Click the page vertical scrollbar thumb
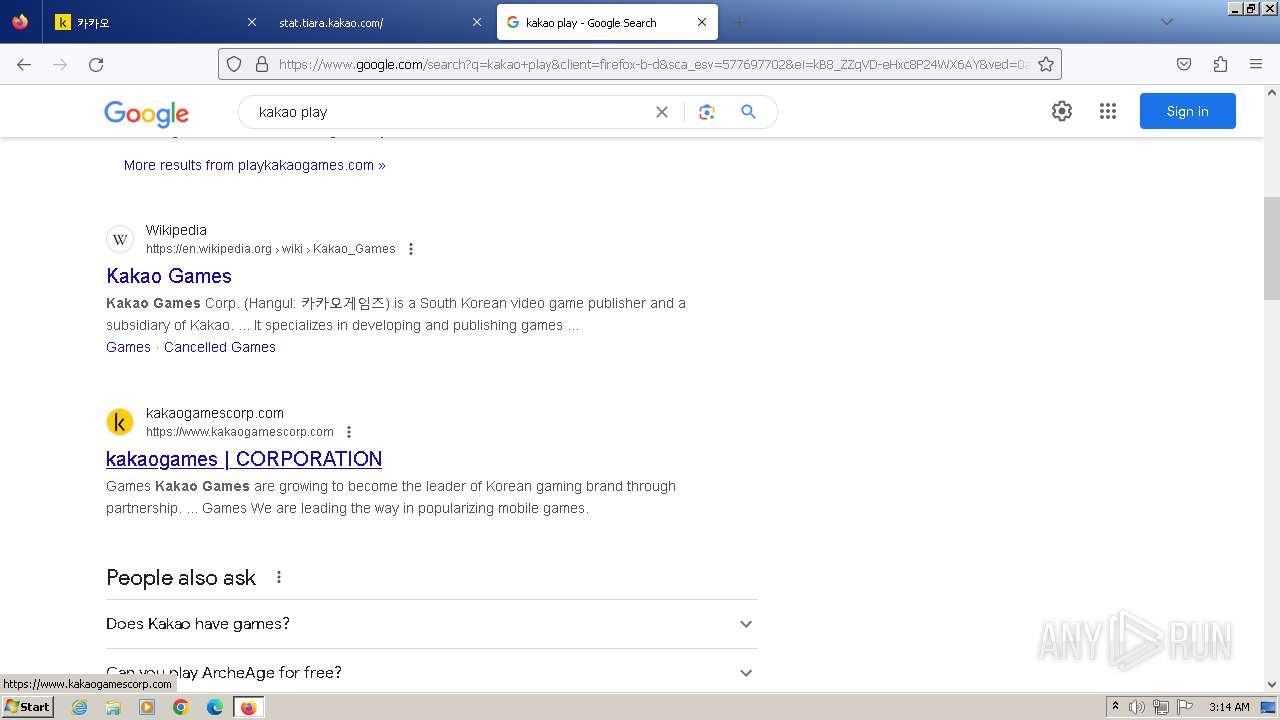Viewport: 1280px width, 720px height. click(x=1271, y=248)
